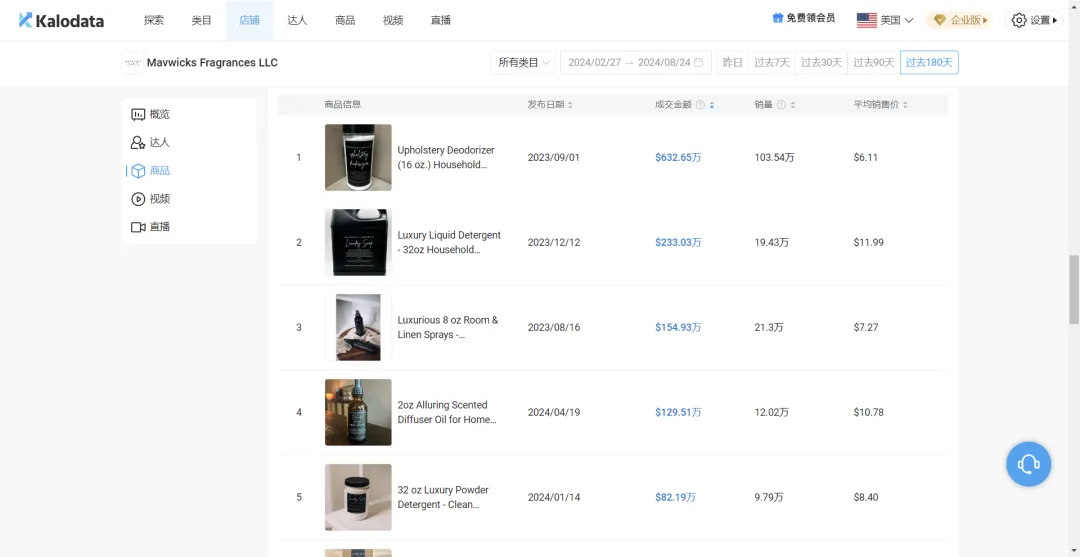Click the $129.51万 revenue value
The height and width of the screenshot is (557, 1080).
click(678, 412)
